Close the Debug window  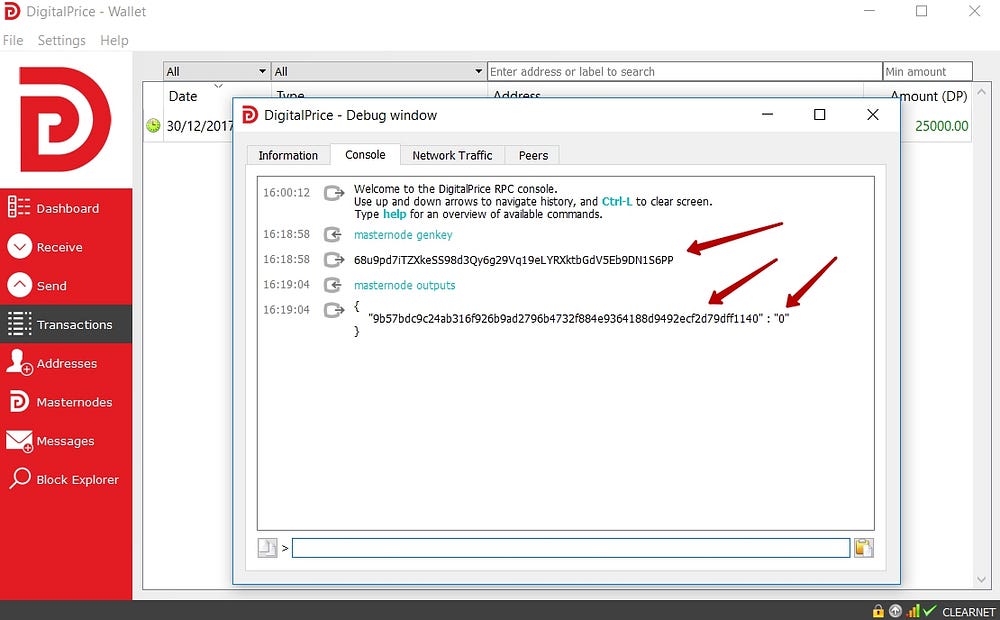click(x=872, y=114)
